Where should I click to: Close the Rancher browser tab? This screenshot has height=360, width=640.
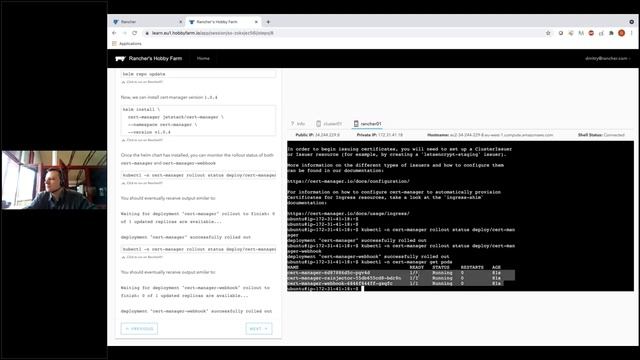[180, 22]
